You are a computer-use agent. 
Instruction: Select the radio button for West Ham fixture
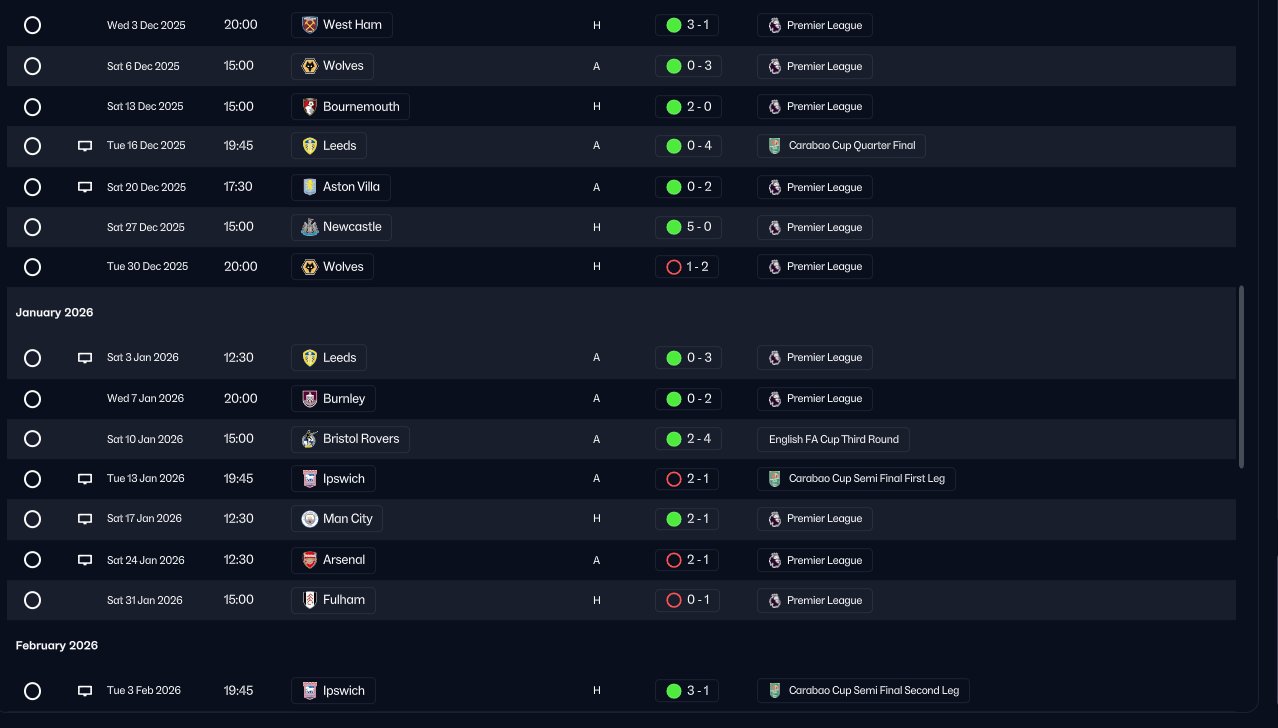(x=32, y=25)
